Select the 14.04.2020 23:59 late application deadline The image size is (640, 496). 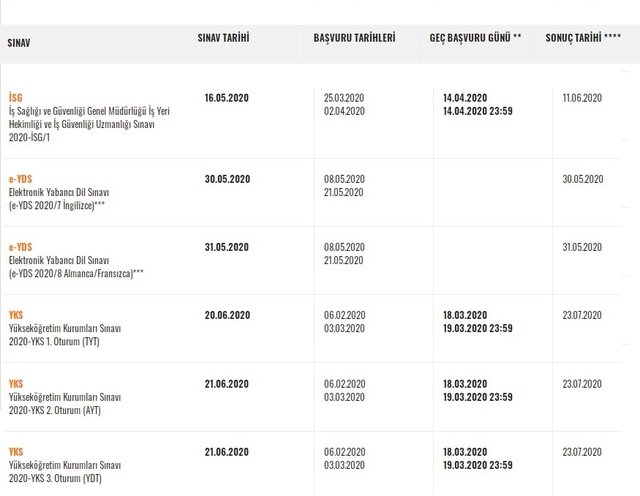pos(478,111)
